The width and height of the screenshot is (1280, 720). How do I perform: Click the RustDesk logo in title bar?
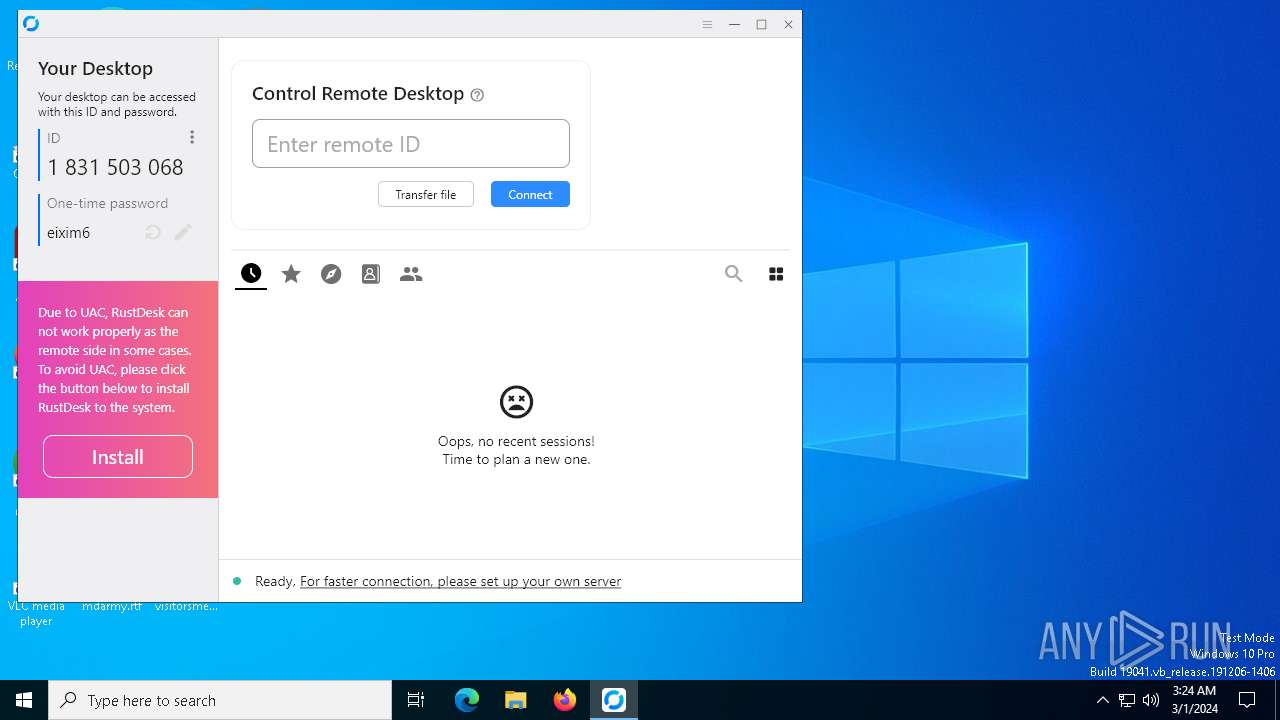click(x=31, y=24)
